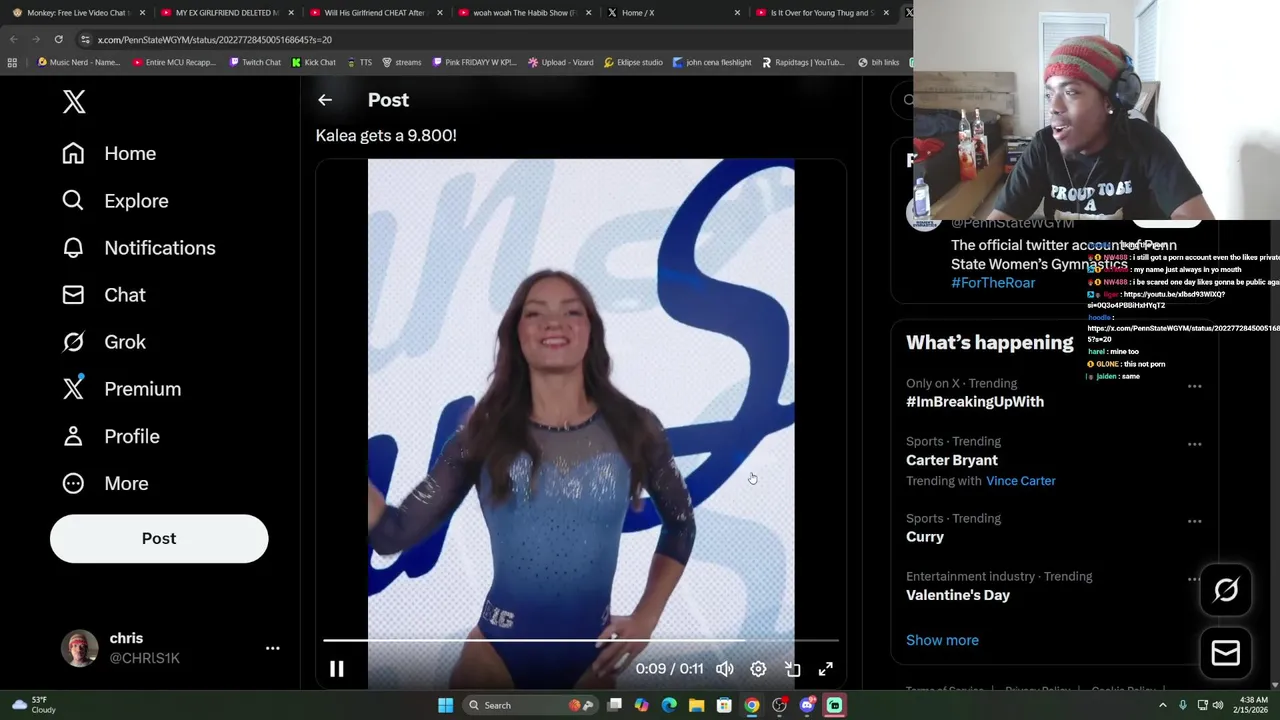1280x720 pixels.
Task: Open options dots for #ImBreakingUpWith trend
Action: [x=1194, y=386]
